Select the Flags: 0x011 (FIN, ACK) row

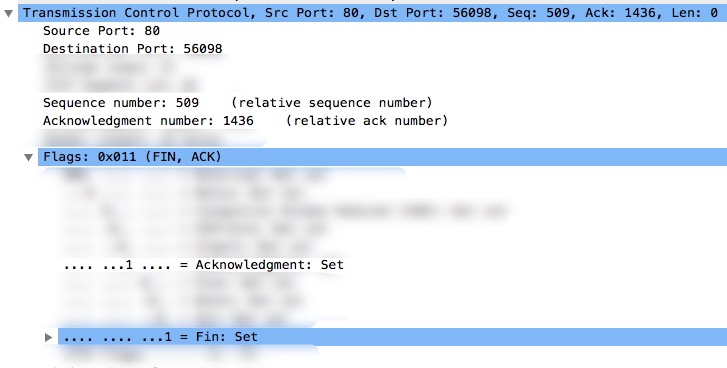pos(383,157)
